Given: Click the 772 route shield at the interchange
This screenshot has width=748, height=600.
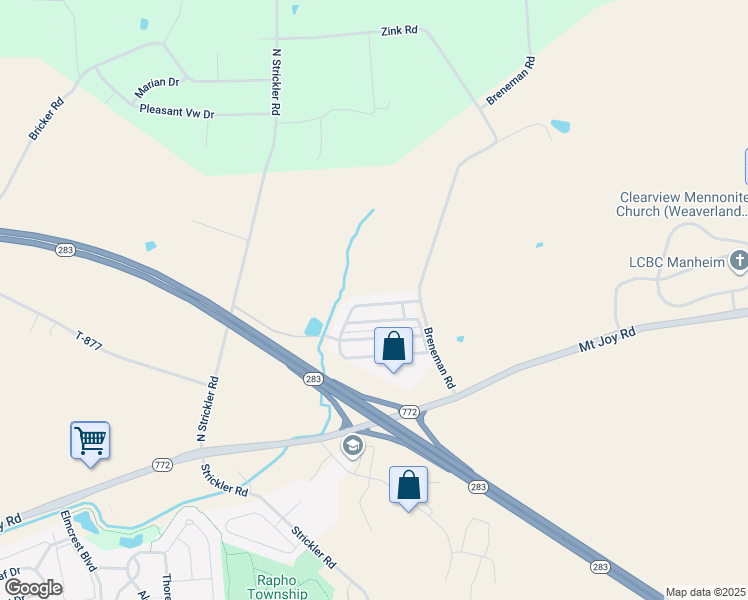Looking at the screenshot, I should [409, 412].
